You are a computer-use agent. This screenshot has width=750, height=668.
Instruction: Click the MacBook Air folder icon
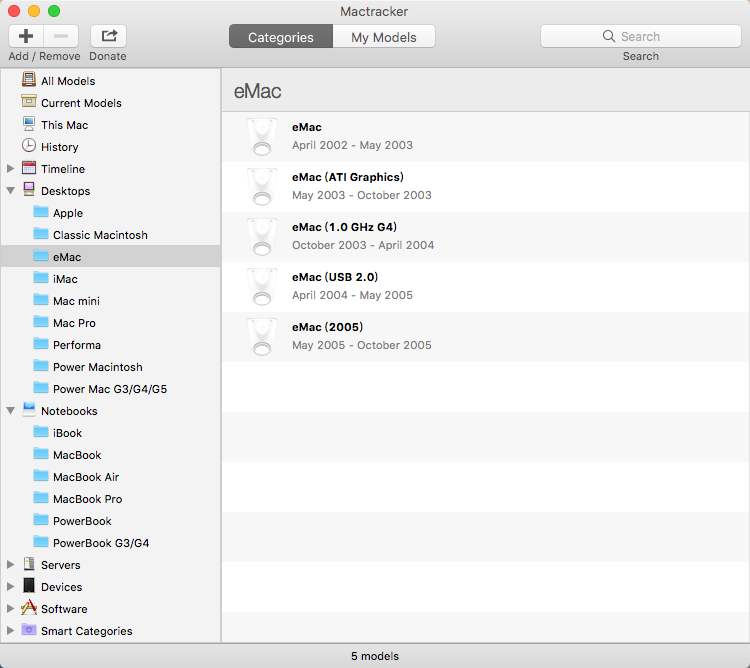pyautogui.click(x=41, y=475)
